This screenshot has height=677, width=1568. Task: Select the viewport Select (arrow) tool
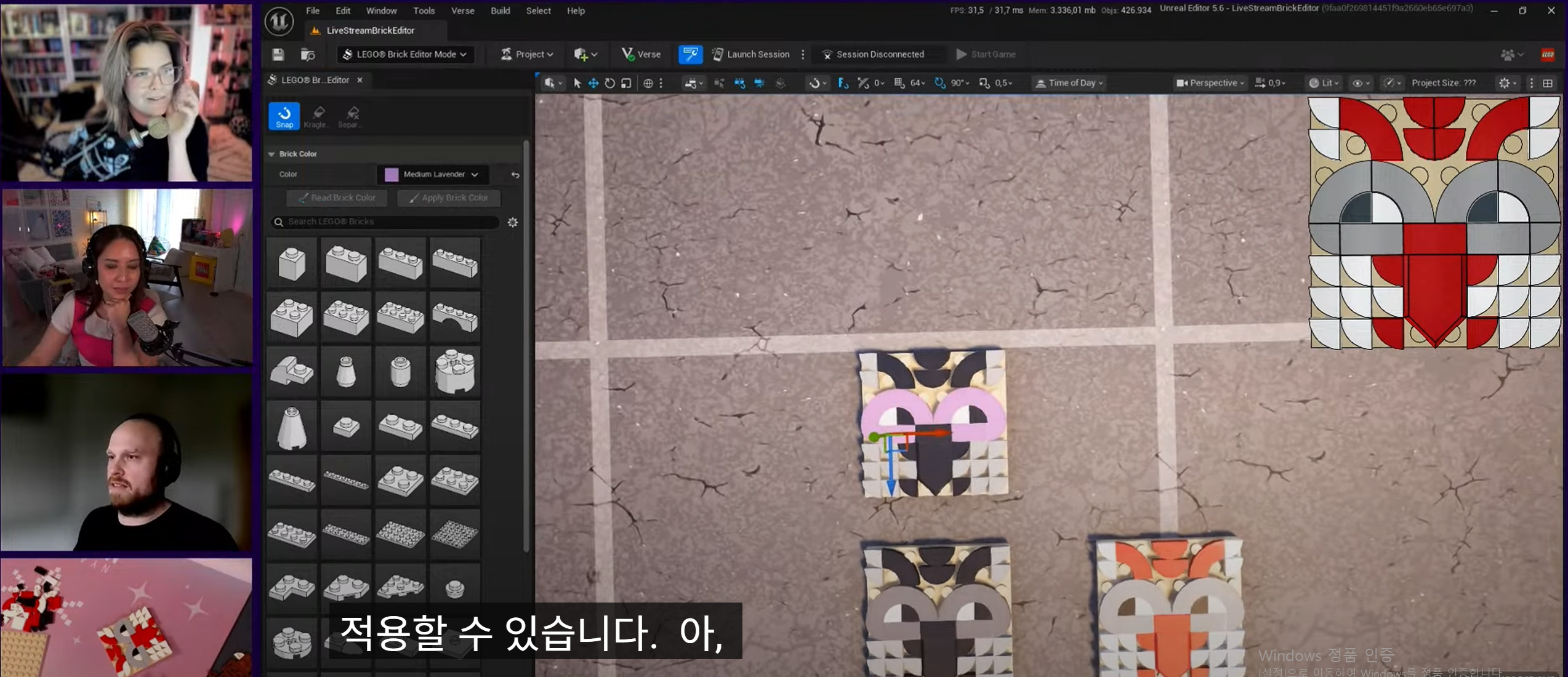(577, 83)
